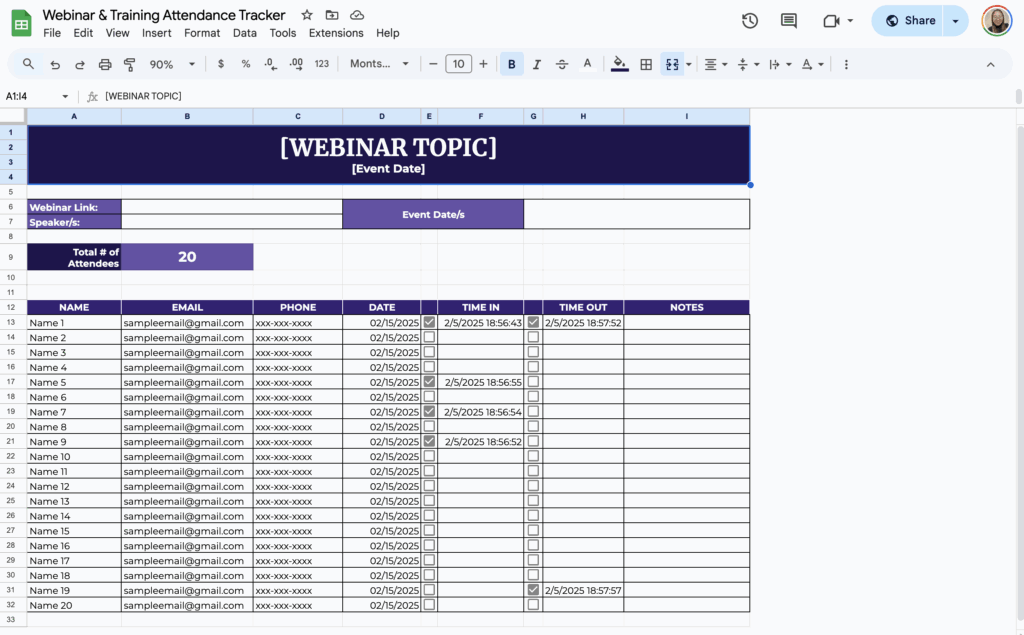This screenshot has width=1024, height=635.
Task: Select the paint format tool
Action: (x=131, y=63)
